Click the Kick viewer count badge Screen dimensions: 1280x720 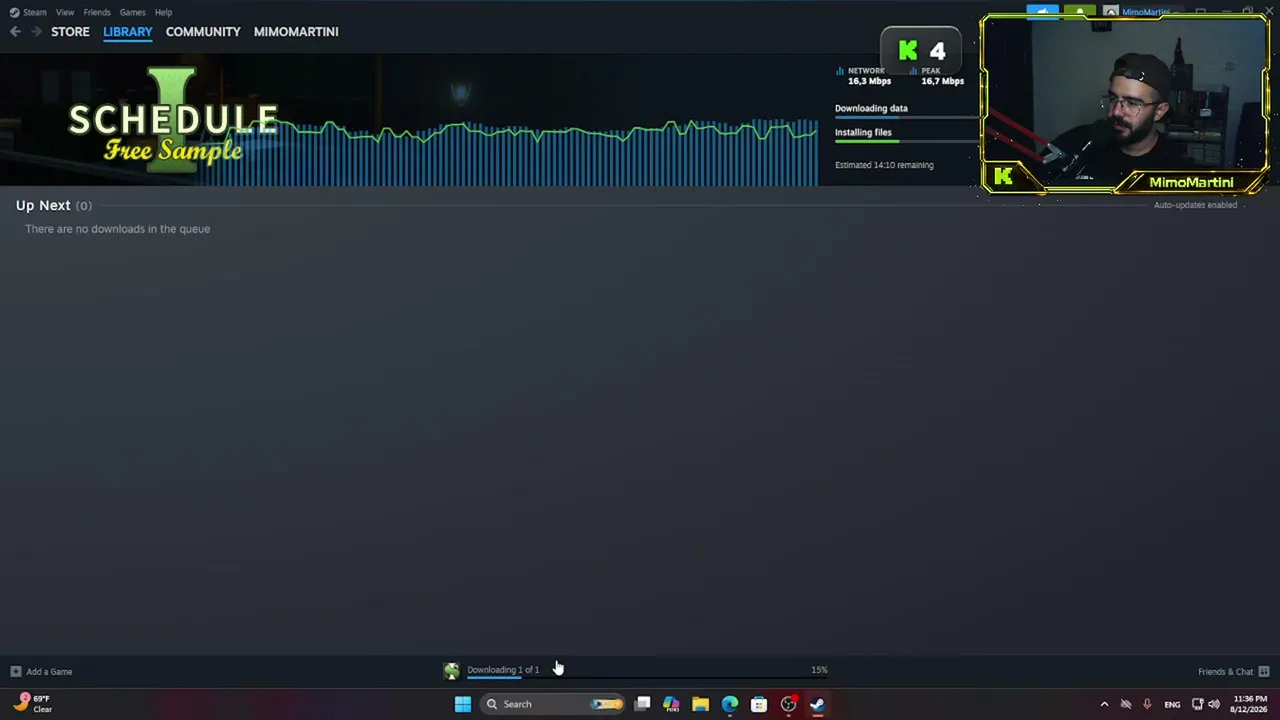(921, 51)
